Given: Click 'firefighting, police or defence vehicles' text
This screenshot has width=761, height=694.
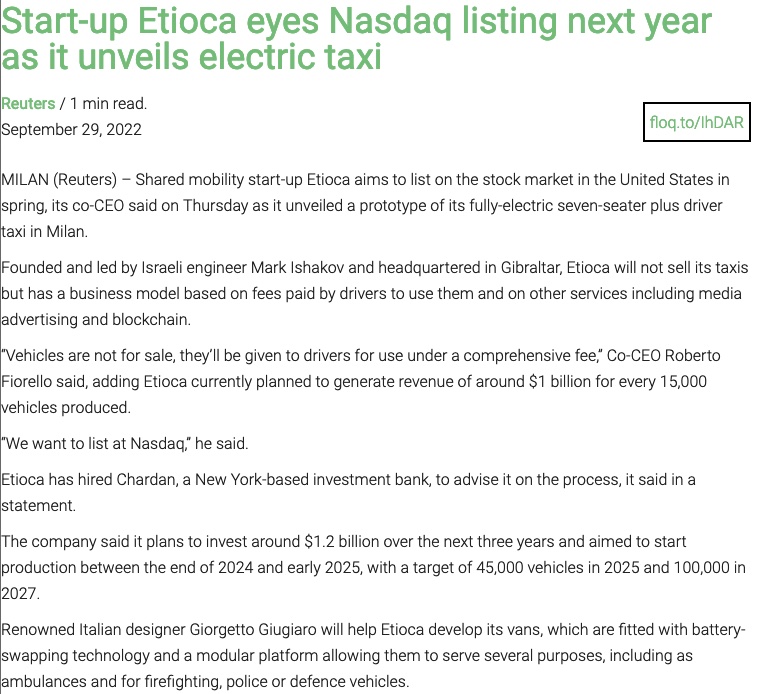Looking at the screenshot, I should (x=277, y=681).
